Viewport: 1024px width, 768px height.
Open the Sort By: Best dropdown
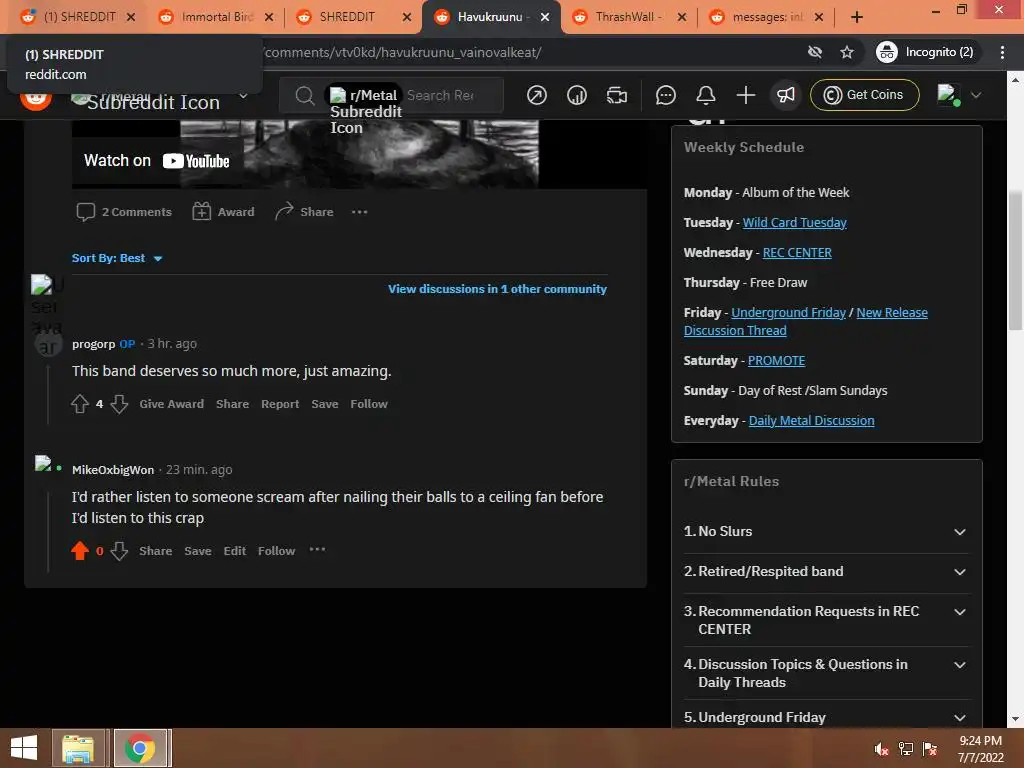(x=117, y=258)
